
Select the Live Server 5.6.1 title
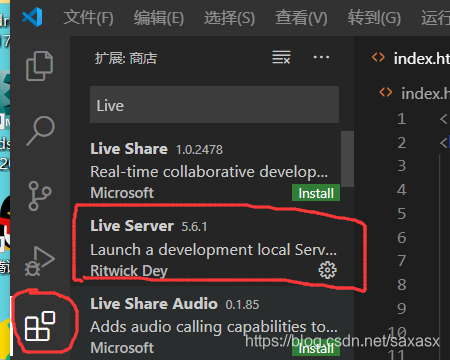click(149, 226)
